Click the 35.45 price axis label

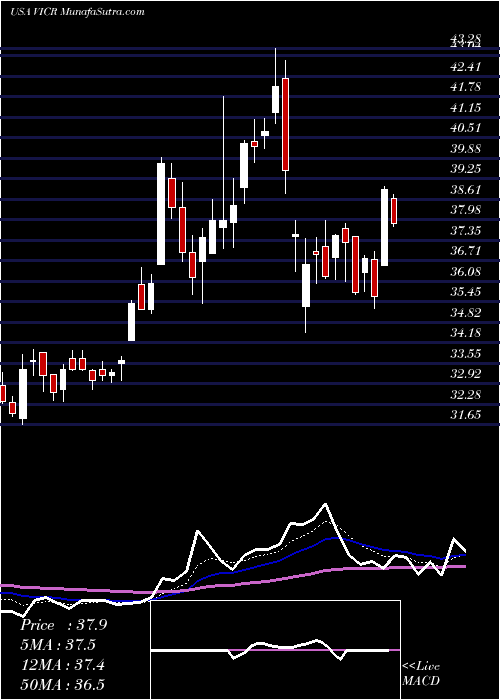[466, 292]
